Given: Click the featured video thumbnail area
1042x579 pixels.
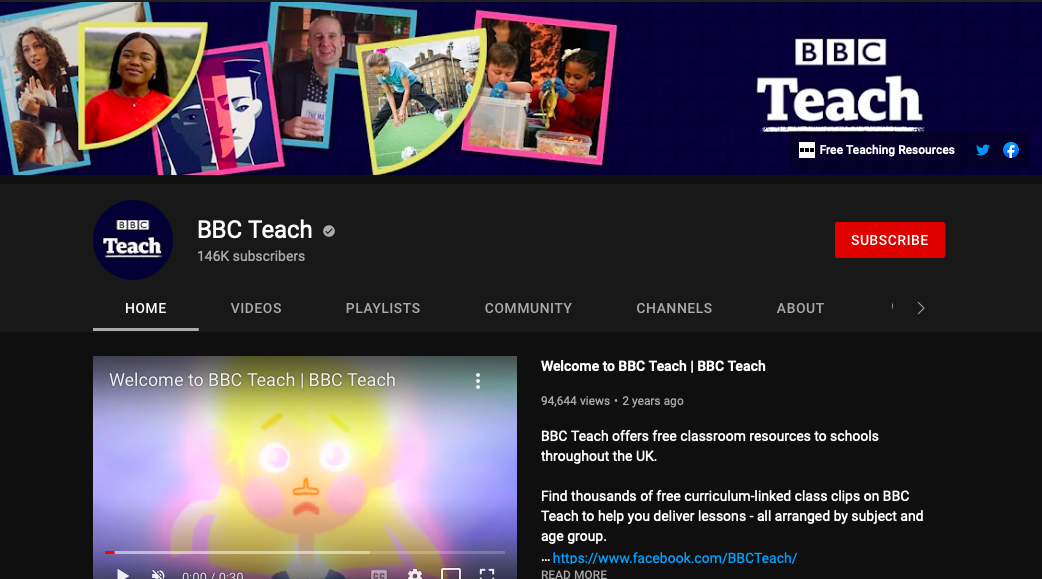Looking at the screenshot, I should coord(305,467).
